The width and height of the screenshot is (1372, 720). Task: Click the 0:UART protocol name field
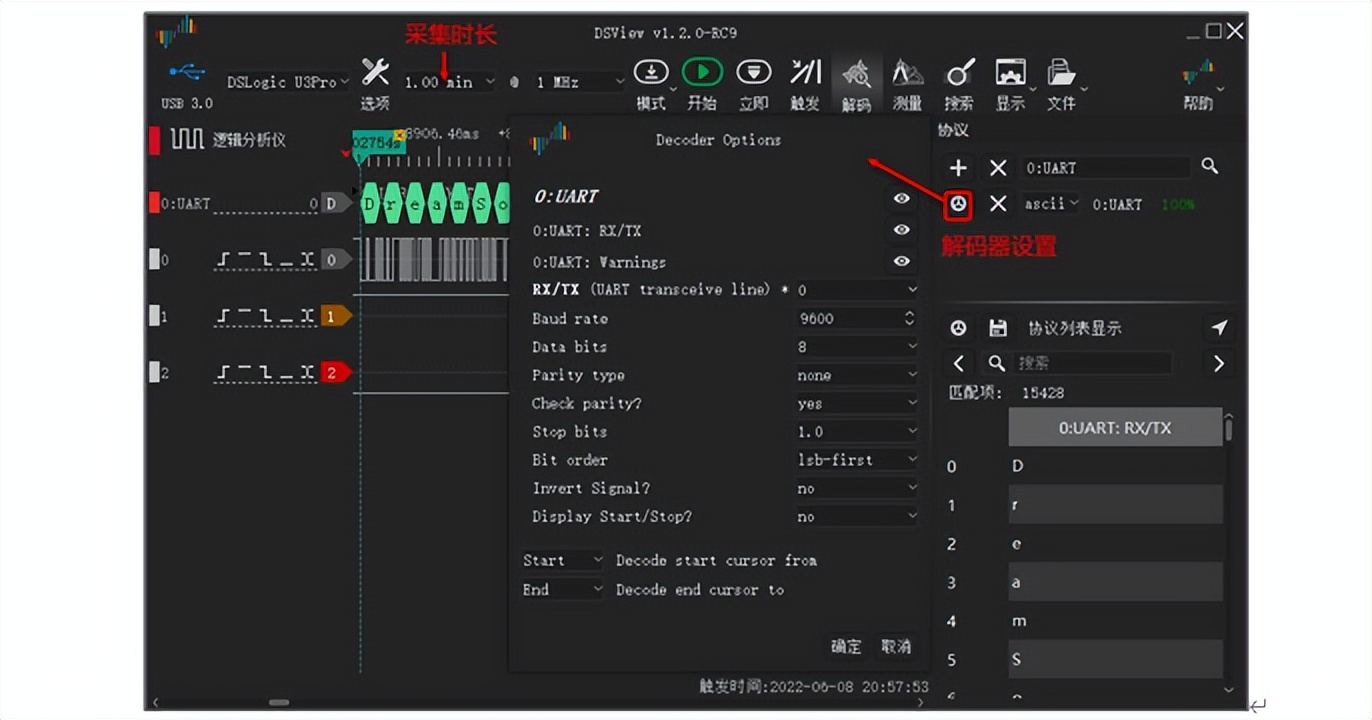coord(1106,168)
